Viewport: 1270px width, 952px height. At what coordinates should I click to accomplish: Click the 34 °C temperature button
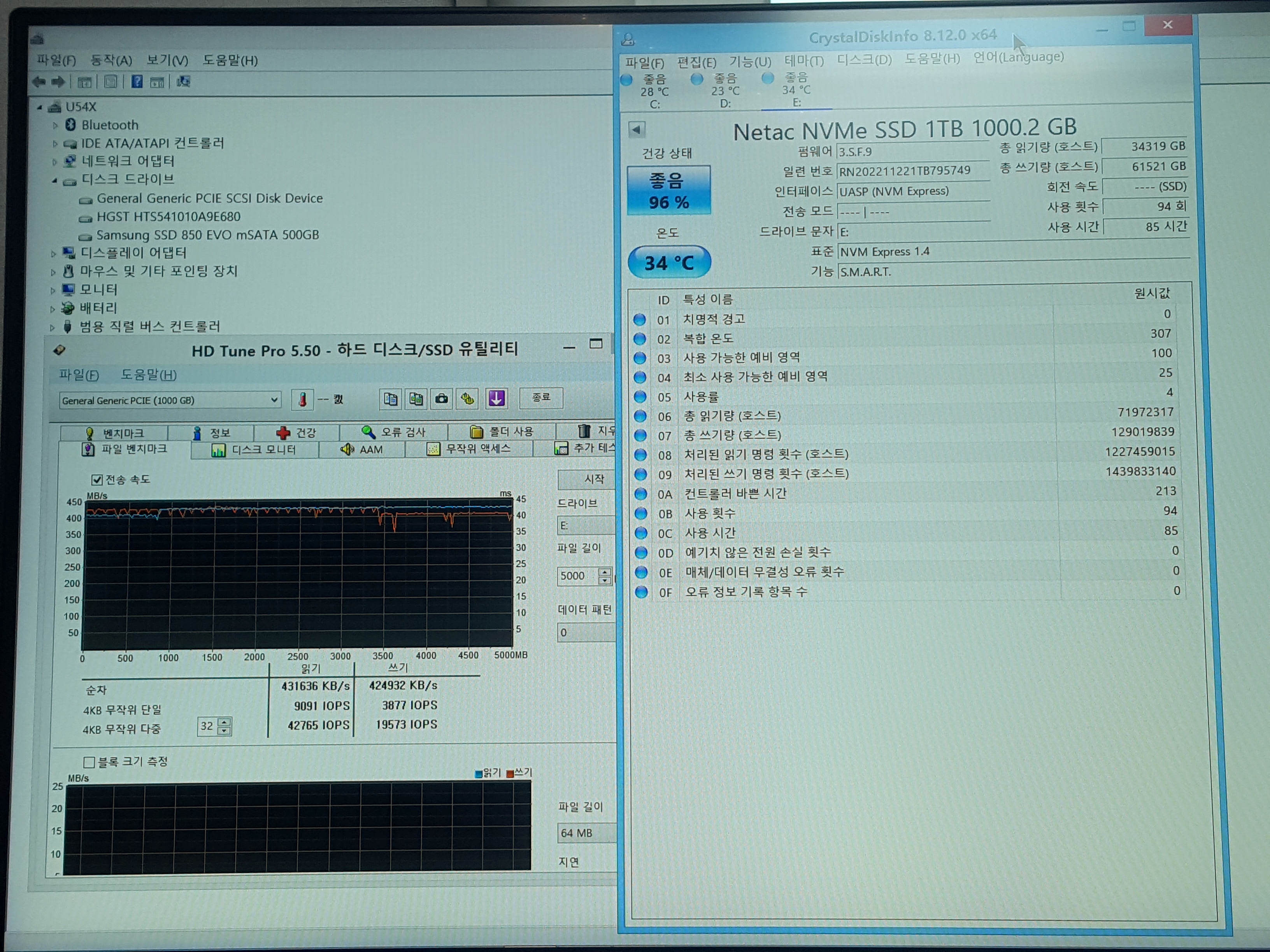click(670, 263)
